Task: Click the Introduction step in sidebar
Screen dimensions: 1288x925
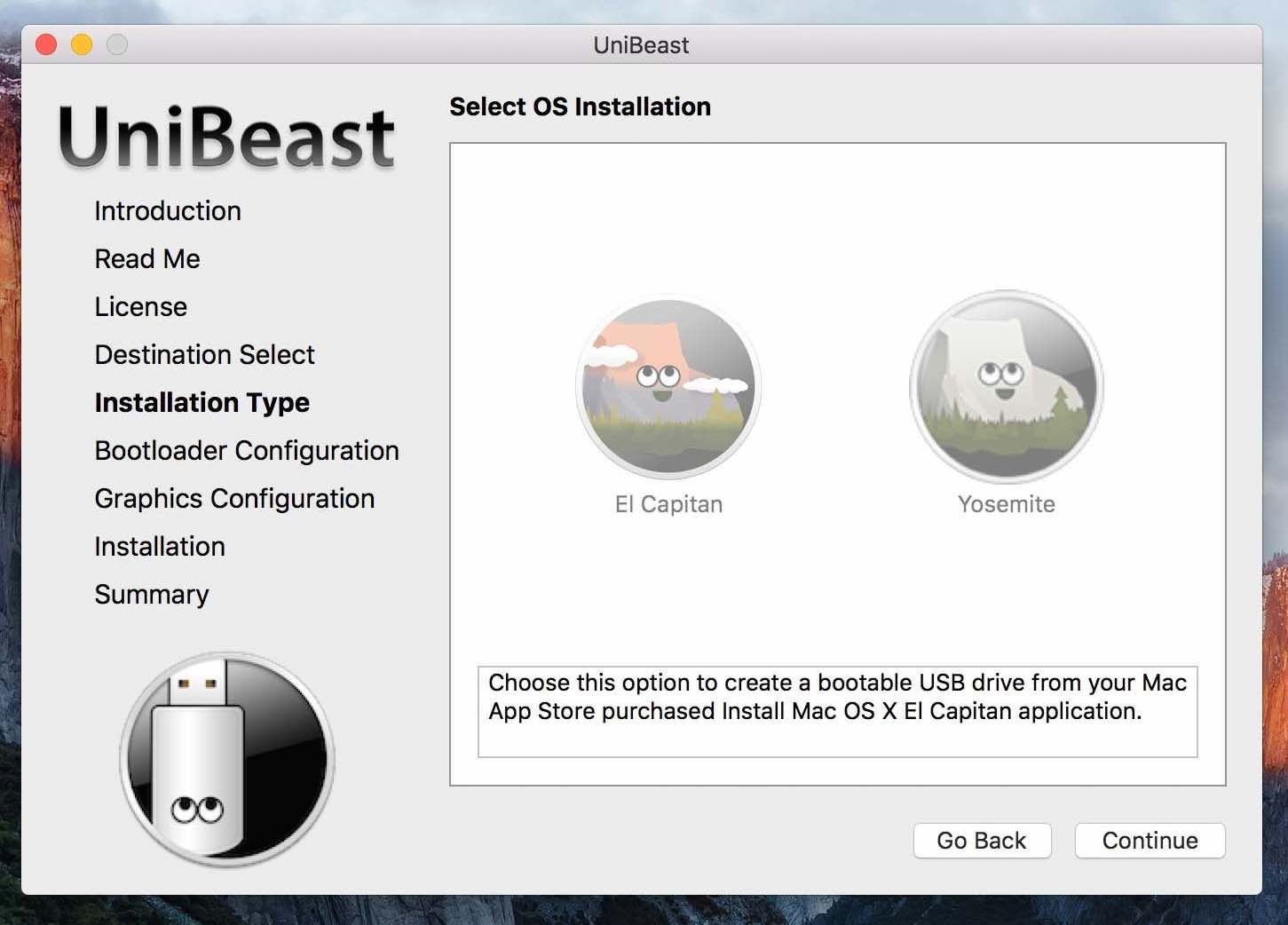Action: (x=168, y=211)
